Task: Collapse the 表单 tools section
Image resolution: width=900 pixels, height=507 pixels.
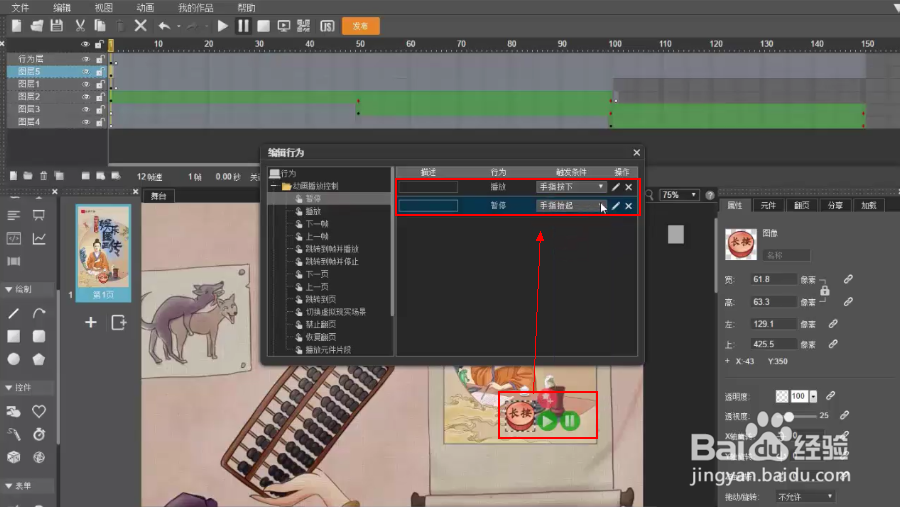Action: pos(9,486)
